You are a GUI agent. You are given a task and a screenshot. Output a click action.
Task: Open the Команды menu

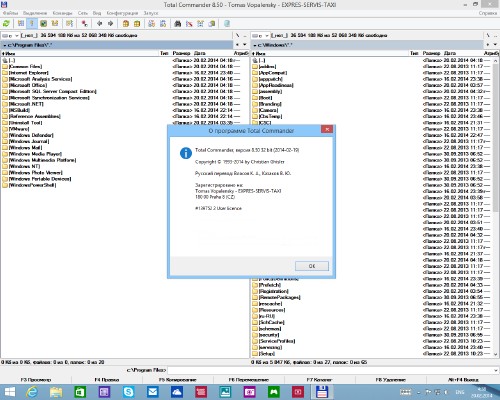(x=62, y=13)
